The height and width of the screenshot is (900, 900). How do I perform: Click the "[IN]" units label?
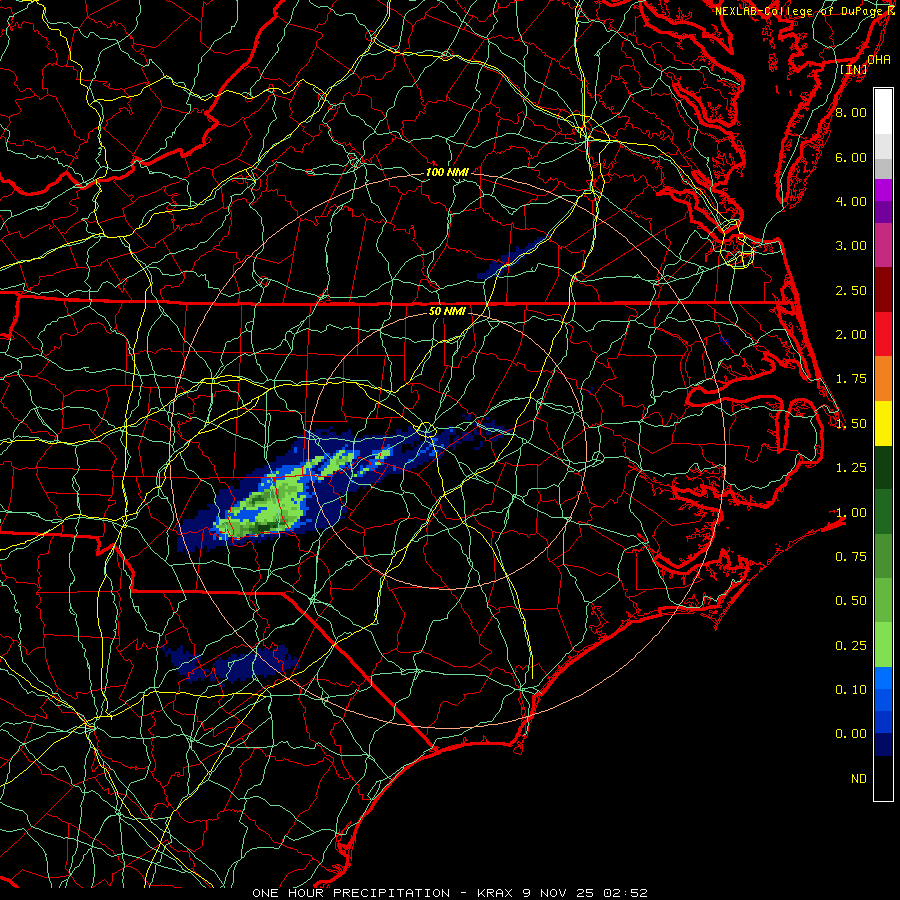(x=854, y=69)
